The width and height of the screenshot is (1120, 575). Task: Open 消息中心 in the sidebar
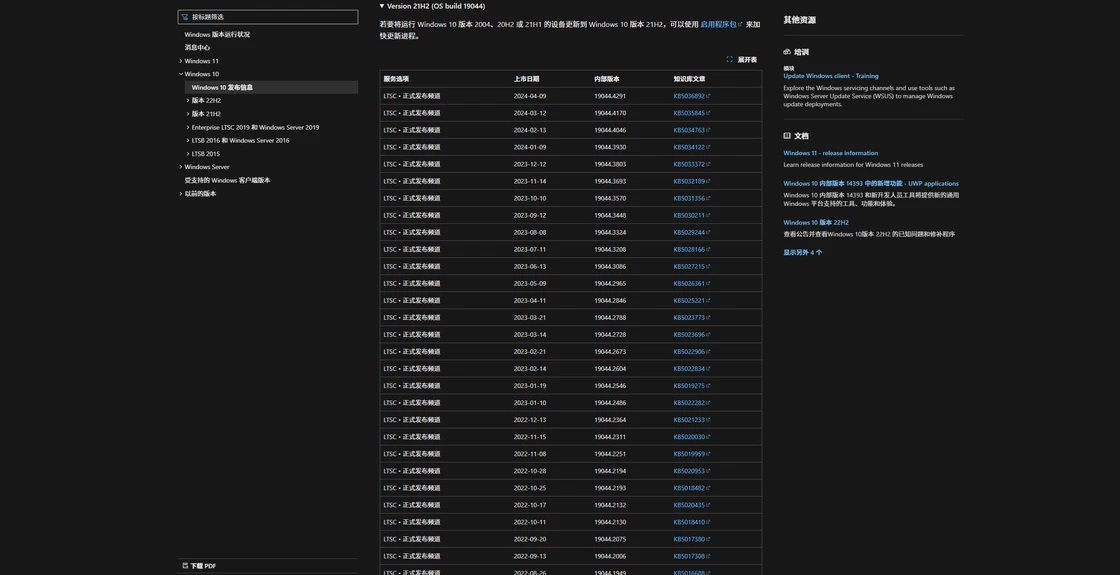[197, 48]
